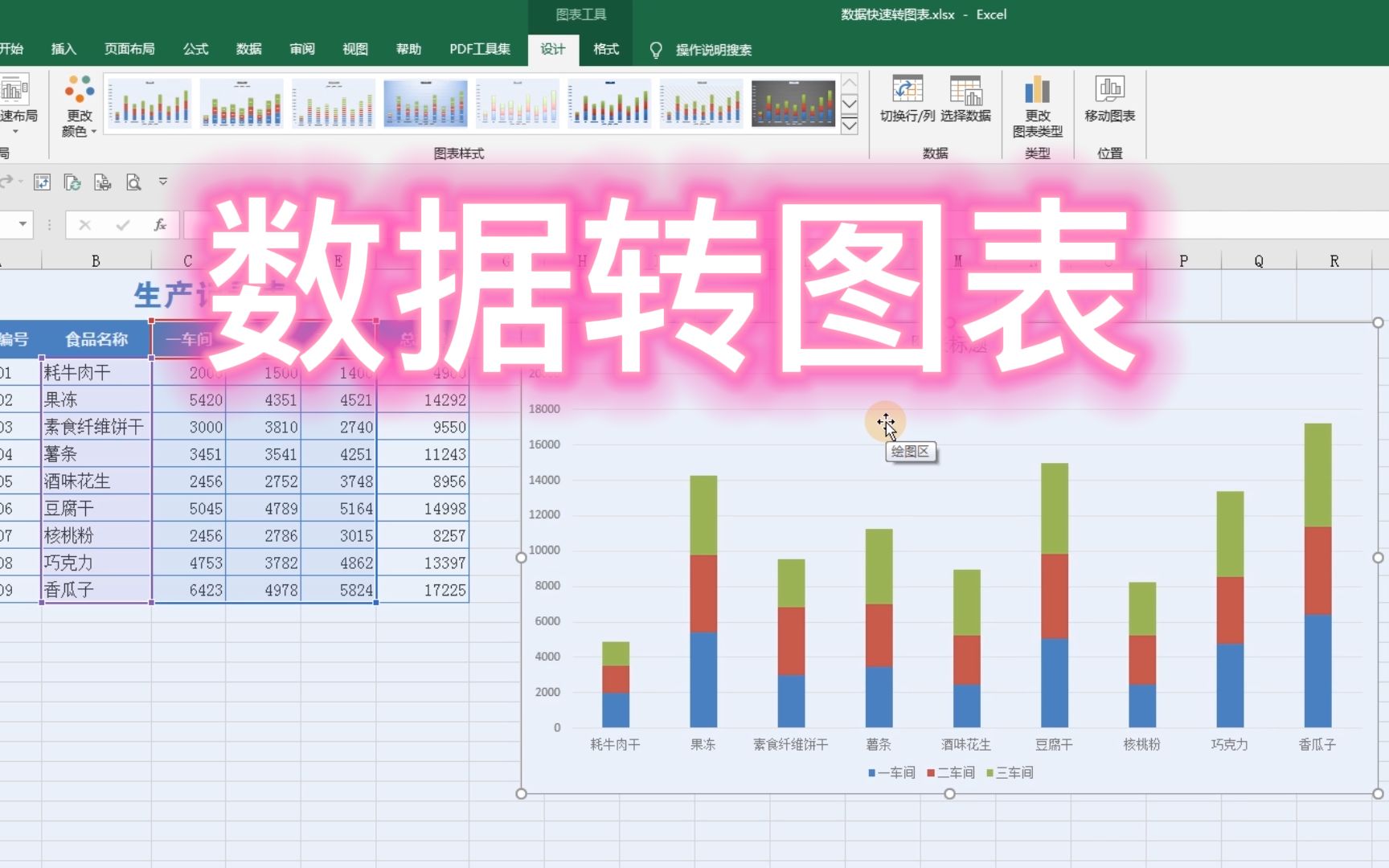Click the 操作说明搜索 lightbulb icon
This screenshot has height=868, width=1389.
pyautogui.click(x=658, y=49)
